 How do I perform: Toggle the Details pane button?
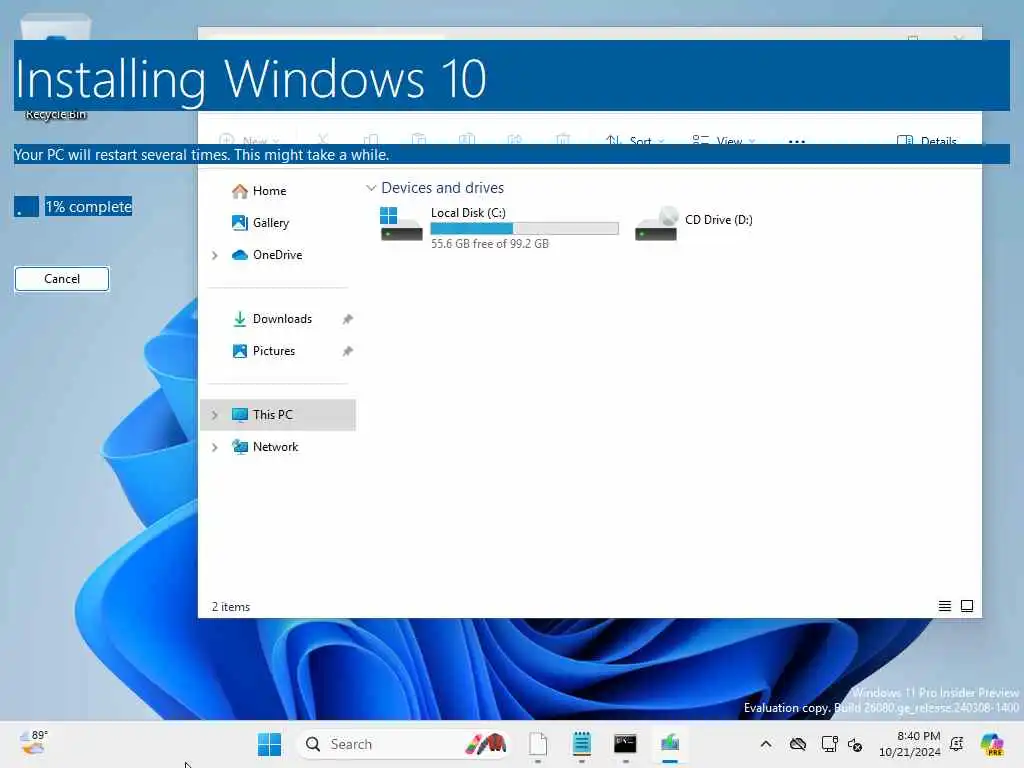point(927,140)
